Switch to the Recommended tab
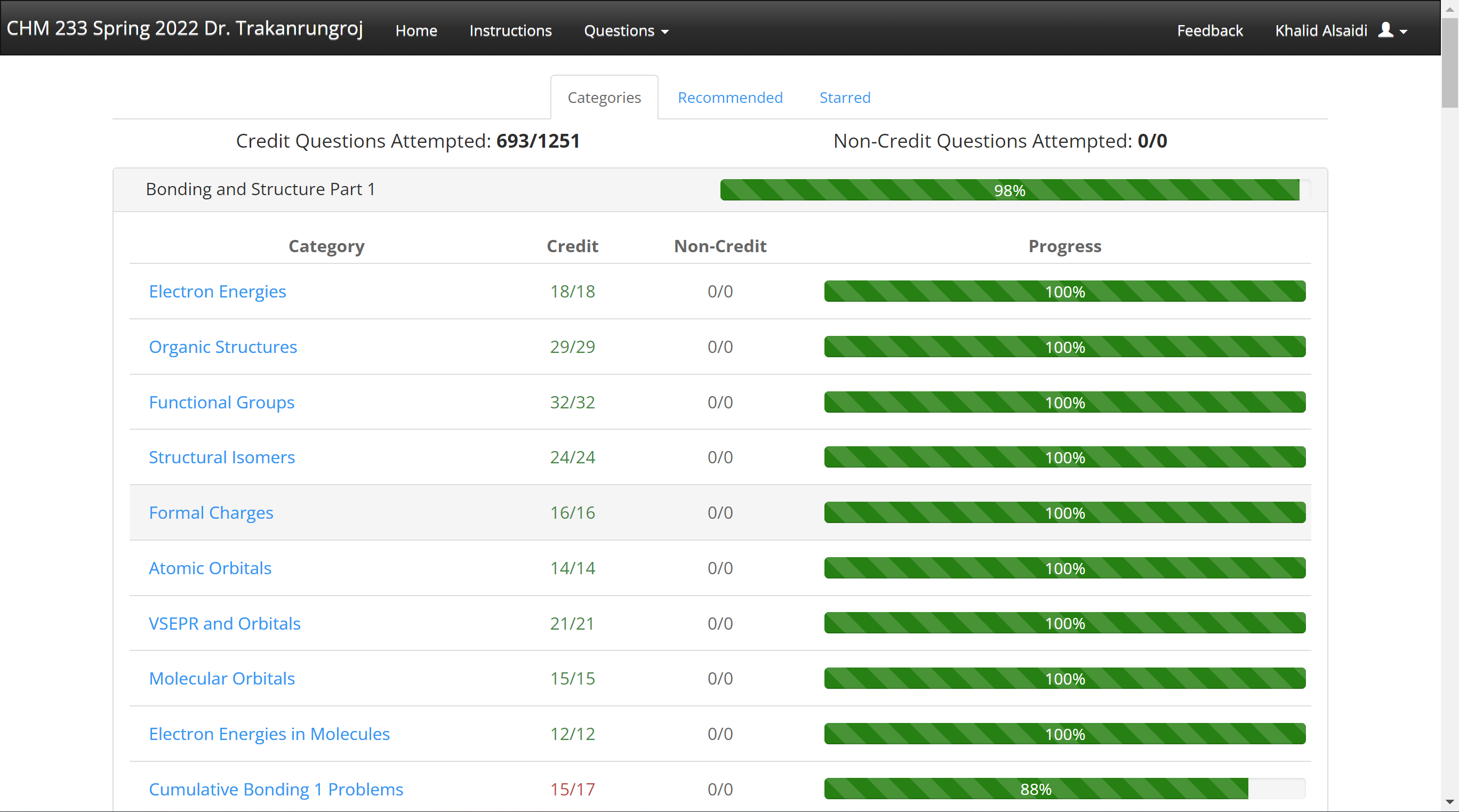The width and height of the screenshot is (1459, 812). point(729,98)
